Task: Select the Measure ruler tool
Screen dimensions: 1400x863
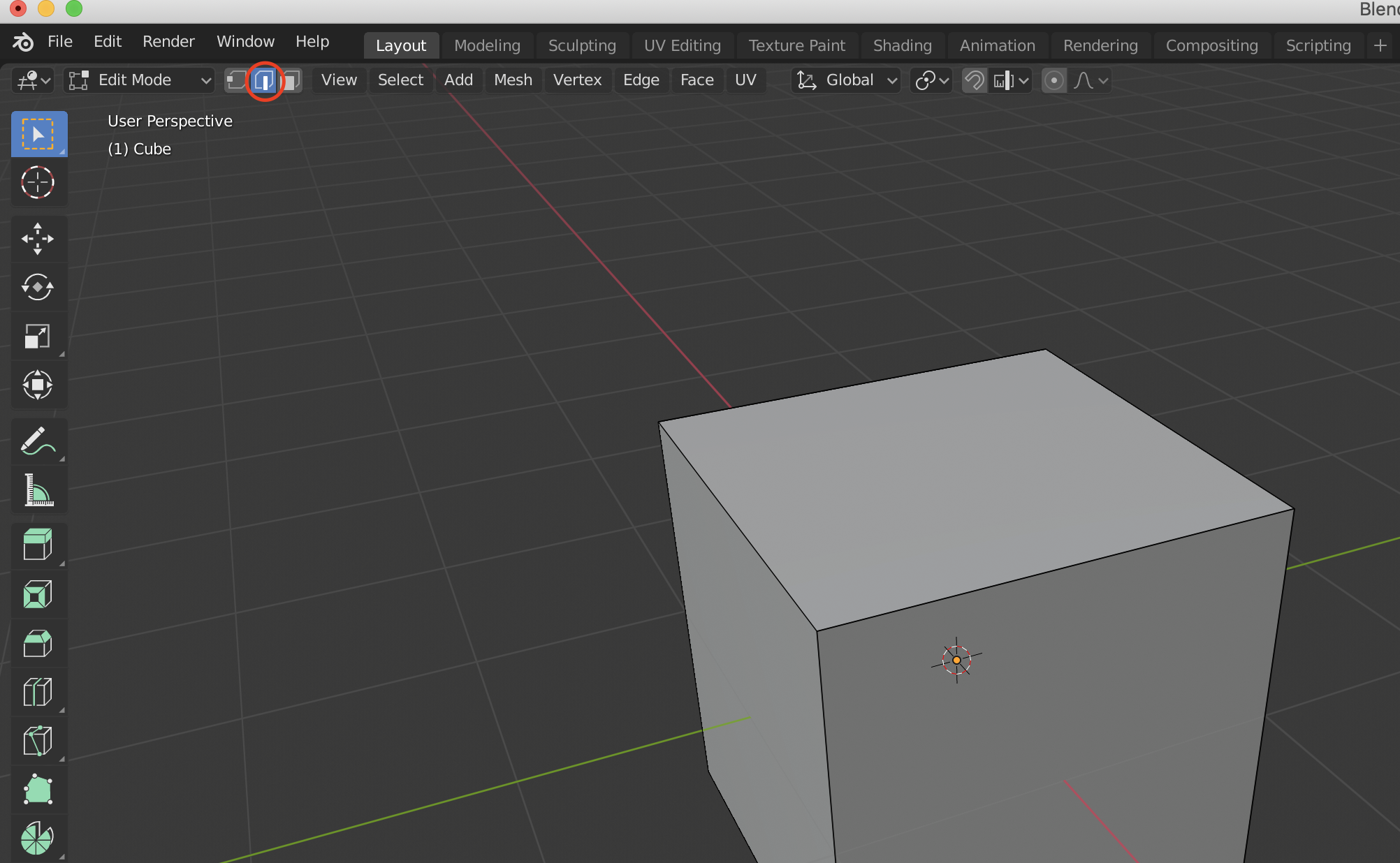Action: (39, 489)
